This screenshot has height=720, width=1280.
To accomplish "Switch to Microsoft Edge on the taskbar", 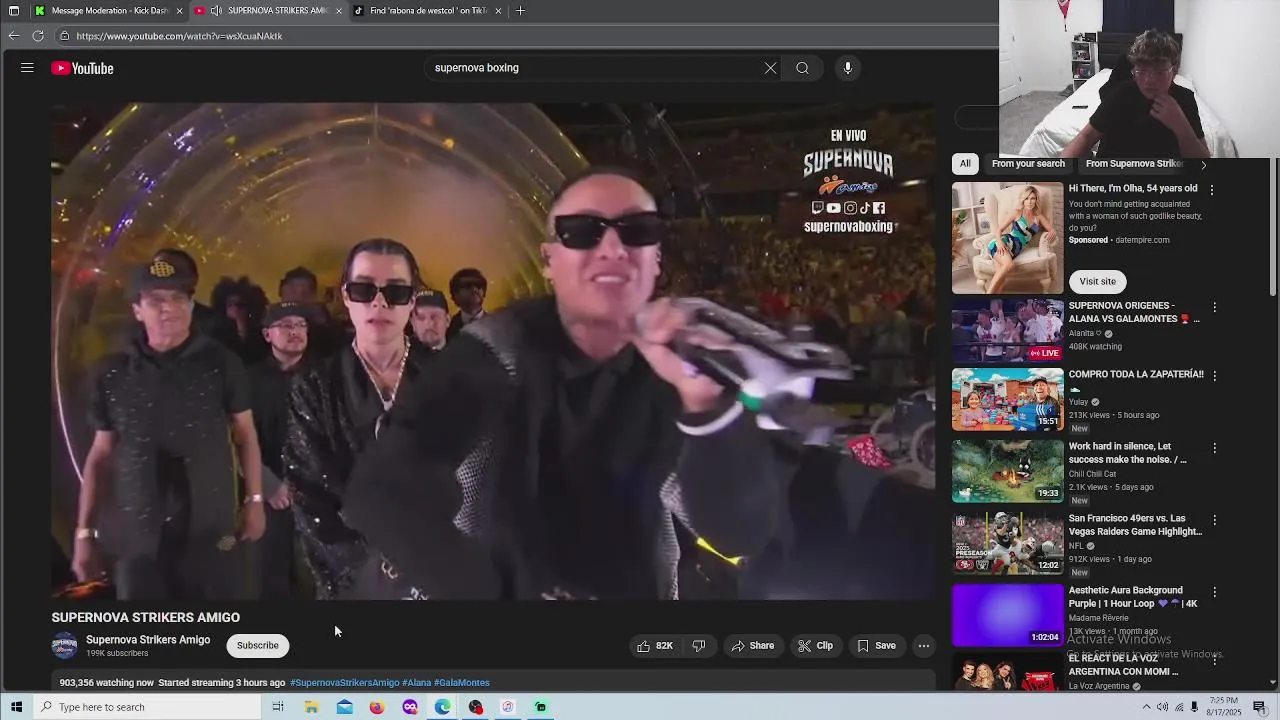I will click(x=443, y=707).
